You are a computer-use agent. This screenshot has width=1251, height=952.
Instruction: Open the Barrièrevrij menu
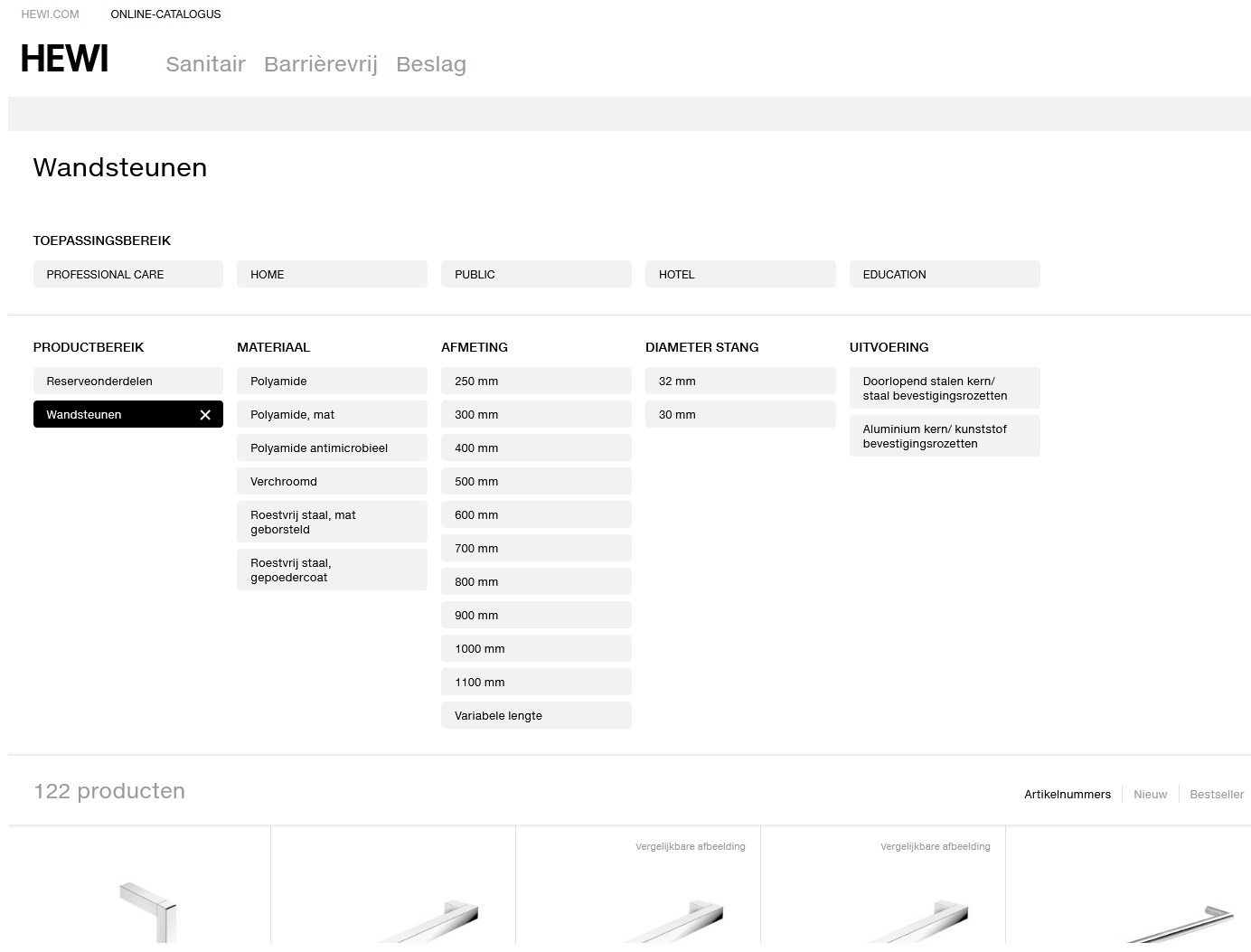coord(320,64)
